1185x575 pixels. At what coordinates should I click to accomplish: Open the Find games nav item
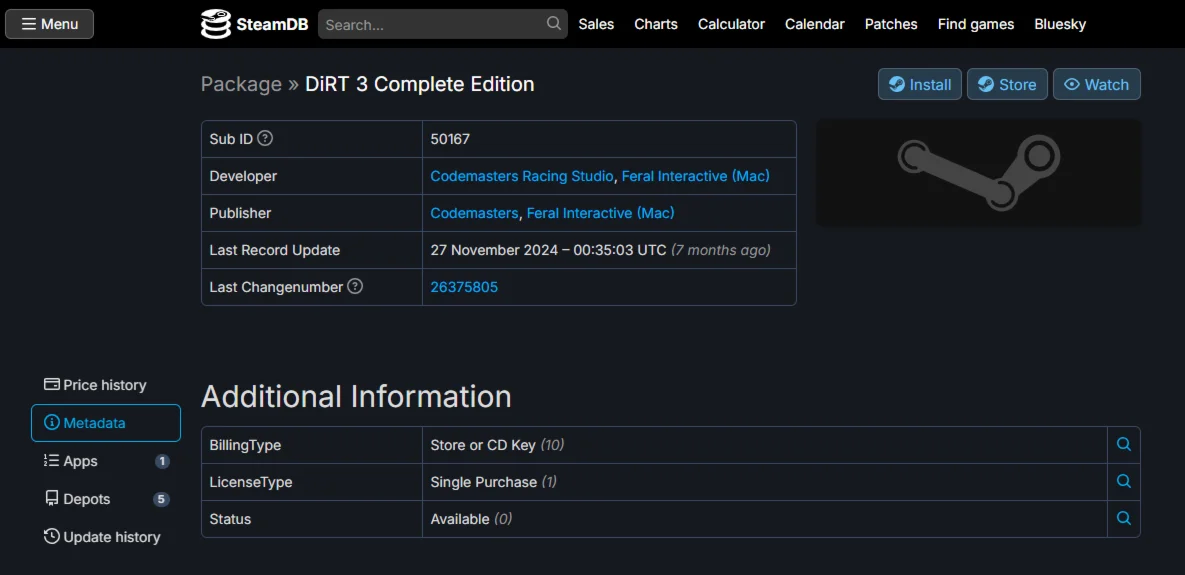[x=976, y=24]
